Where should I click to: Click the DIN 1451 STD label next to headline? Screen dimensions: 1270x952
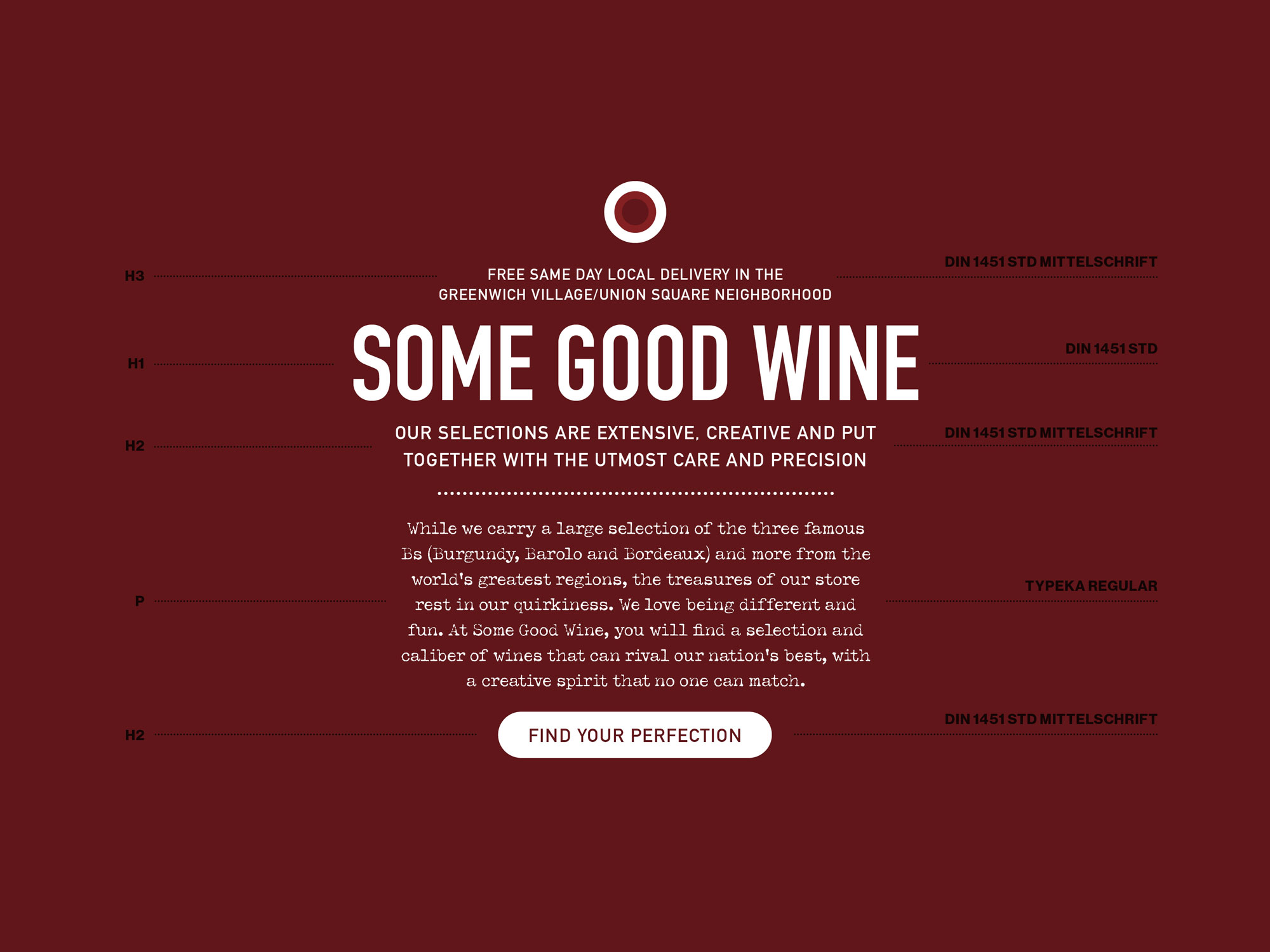(x=1111, y=349)
